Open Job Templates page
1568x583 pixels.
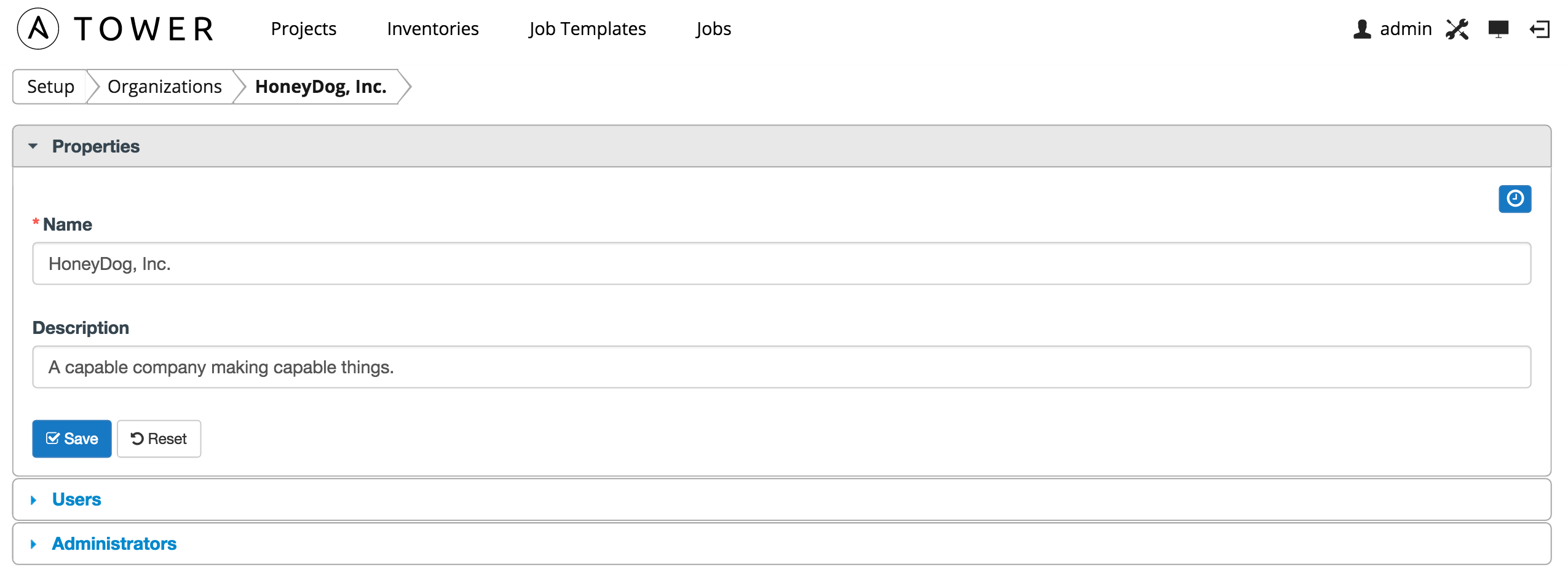[x=587, y=29]
